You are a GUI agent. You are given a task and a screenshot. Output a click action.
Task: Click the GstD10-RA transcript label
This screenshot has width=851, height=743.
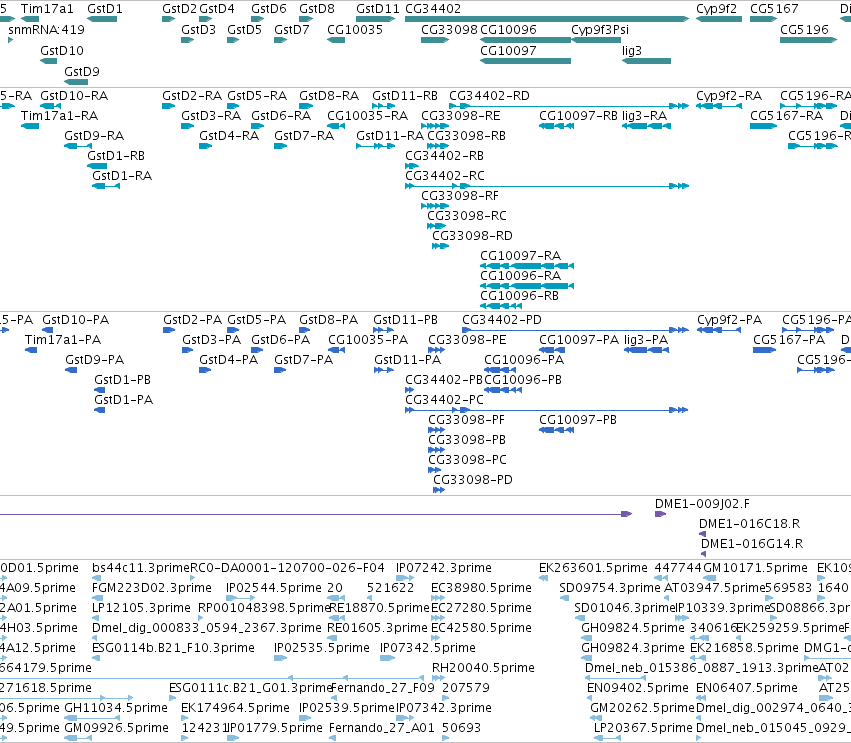click(74, 96)
